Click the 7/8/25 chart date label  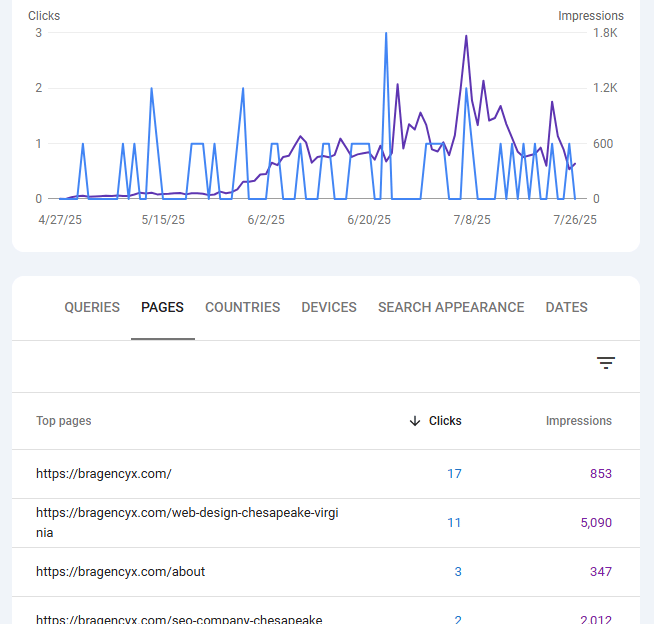[472, 220]
